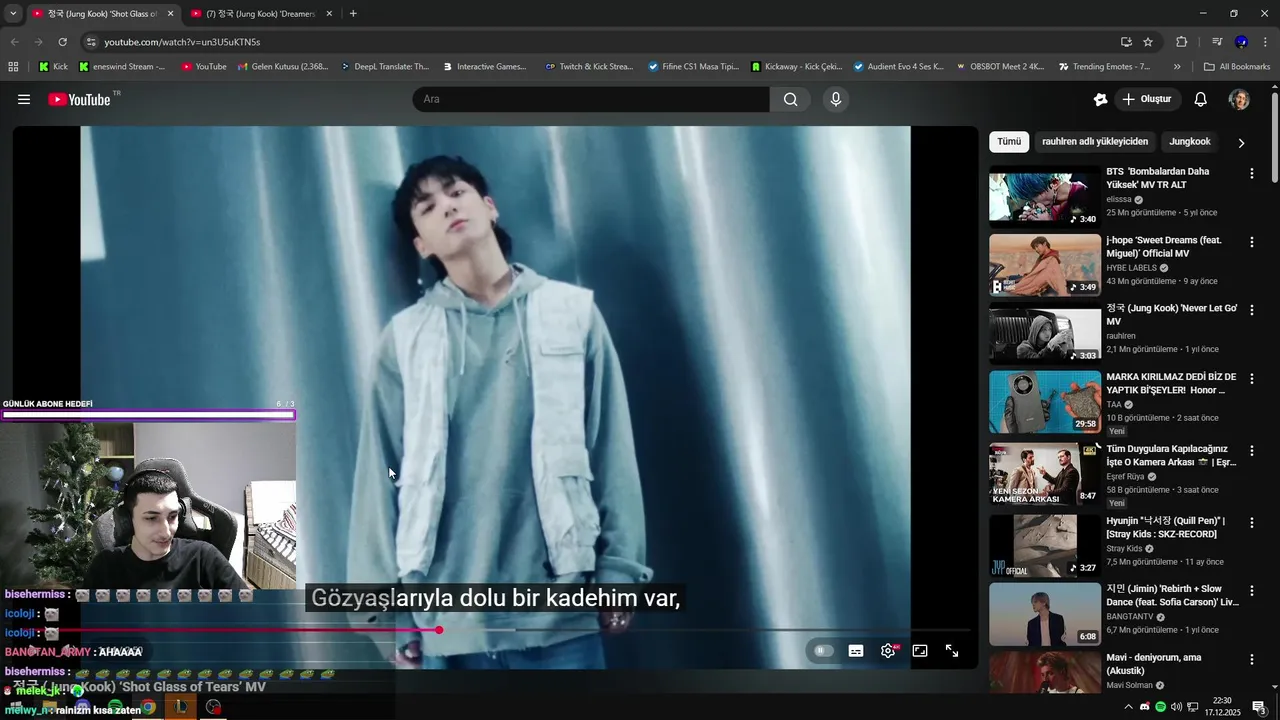1280x720 pixels.
Task: Show hidden system tray icons arrow
Action: point(1129,707)
